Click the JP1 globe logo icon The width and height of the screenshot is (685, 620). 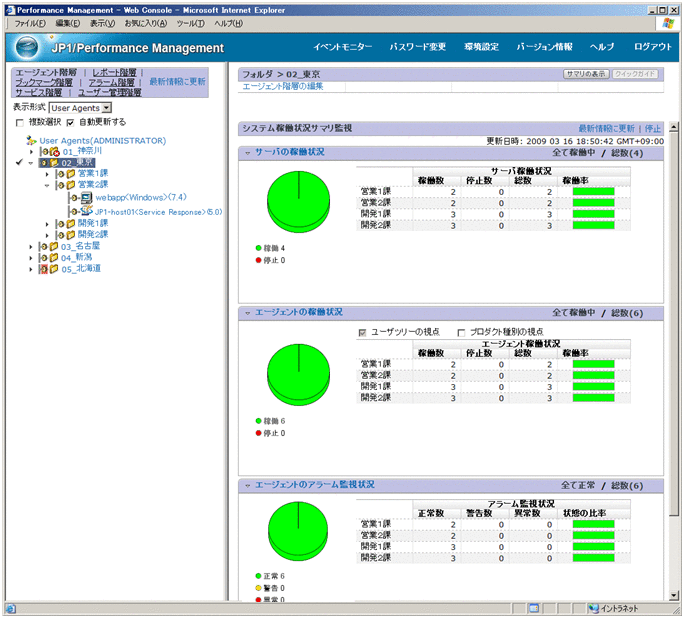[x=29, y=47]
